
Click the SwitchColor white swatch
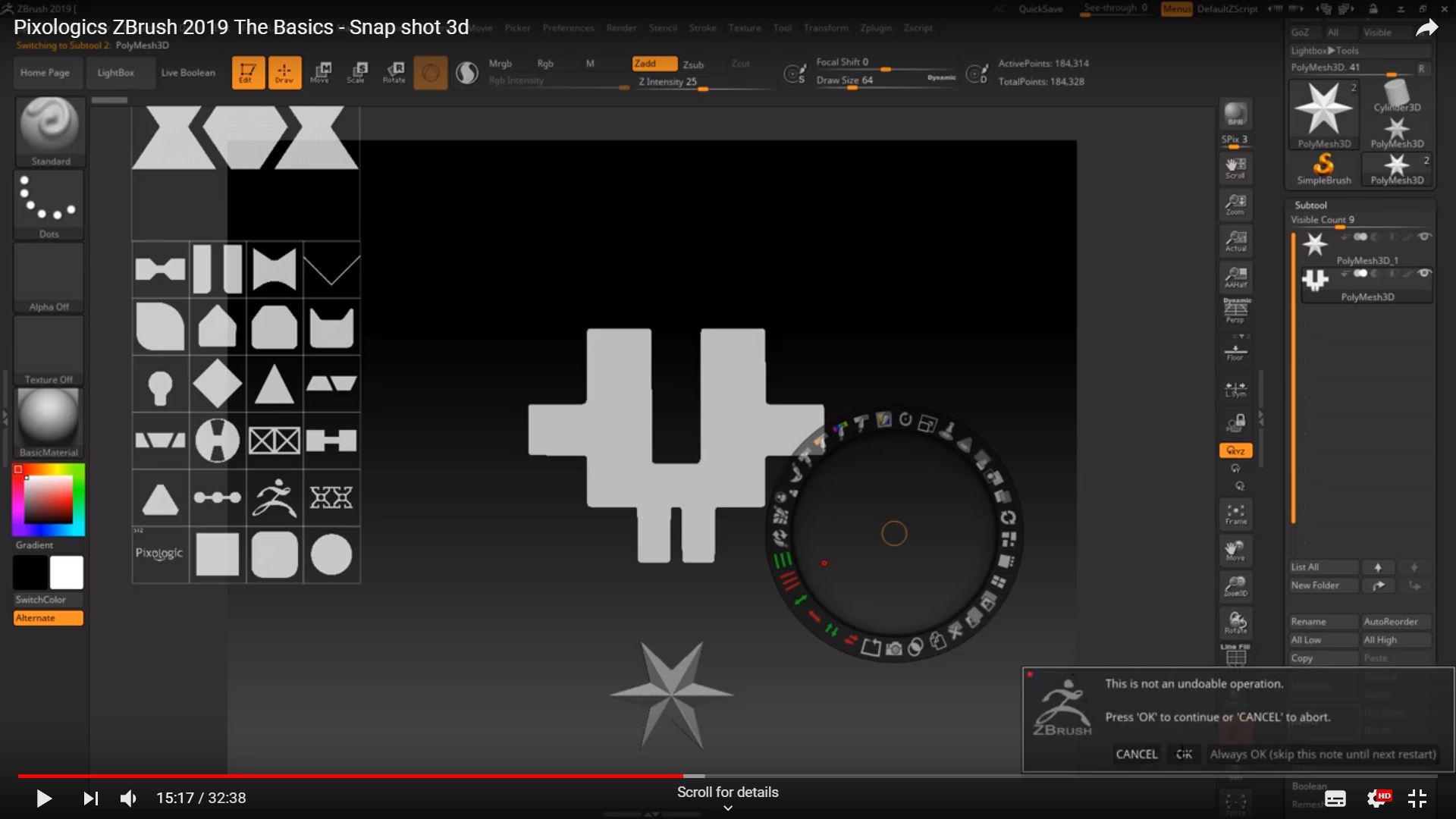[67, 573]
